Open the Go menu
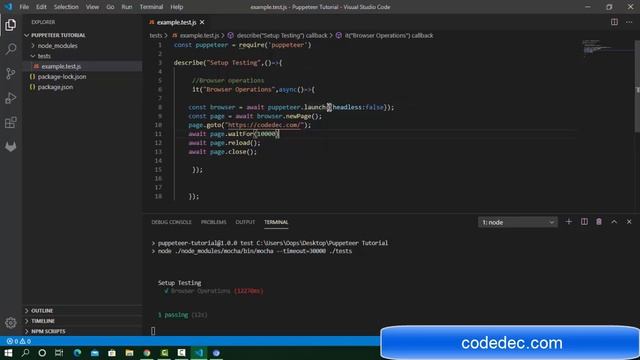 [x=110, y=7]
